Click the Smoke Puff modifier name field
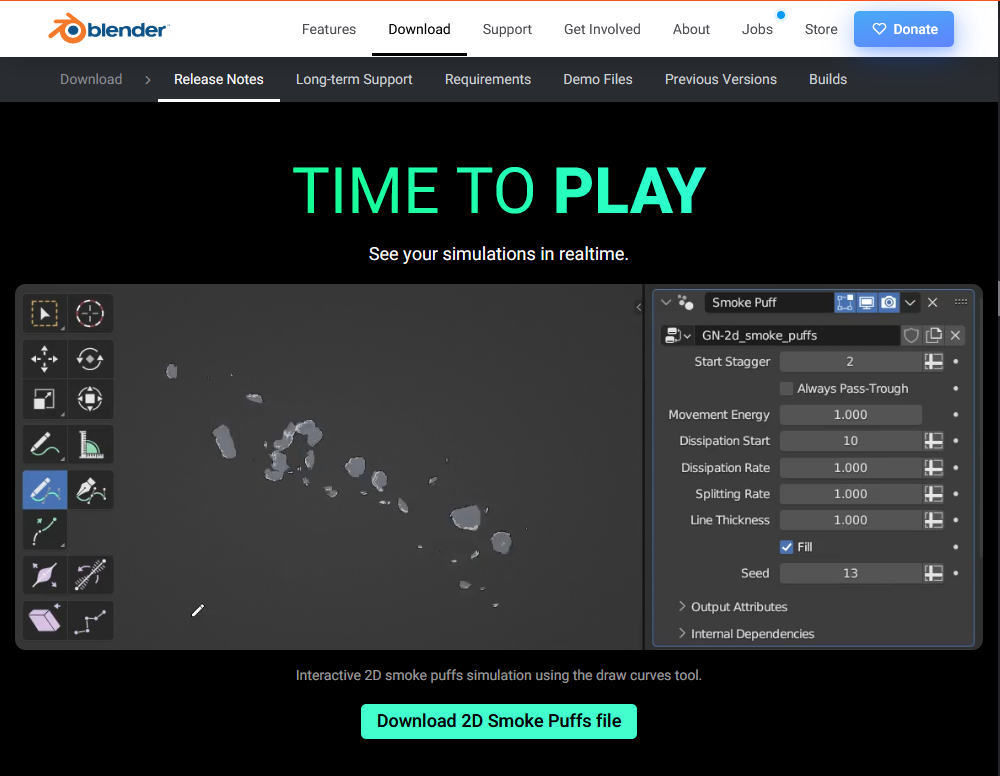1000x776 pixels. pyautogui.click(x=768, y=302)
